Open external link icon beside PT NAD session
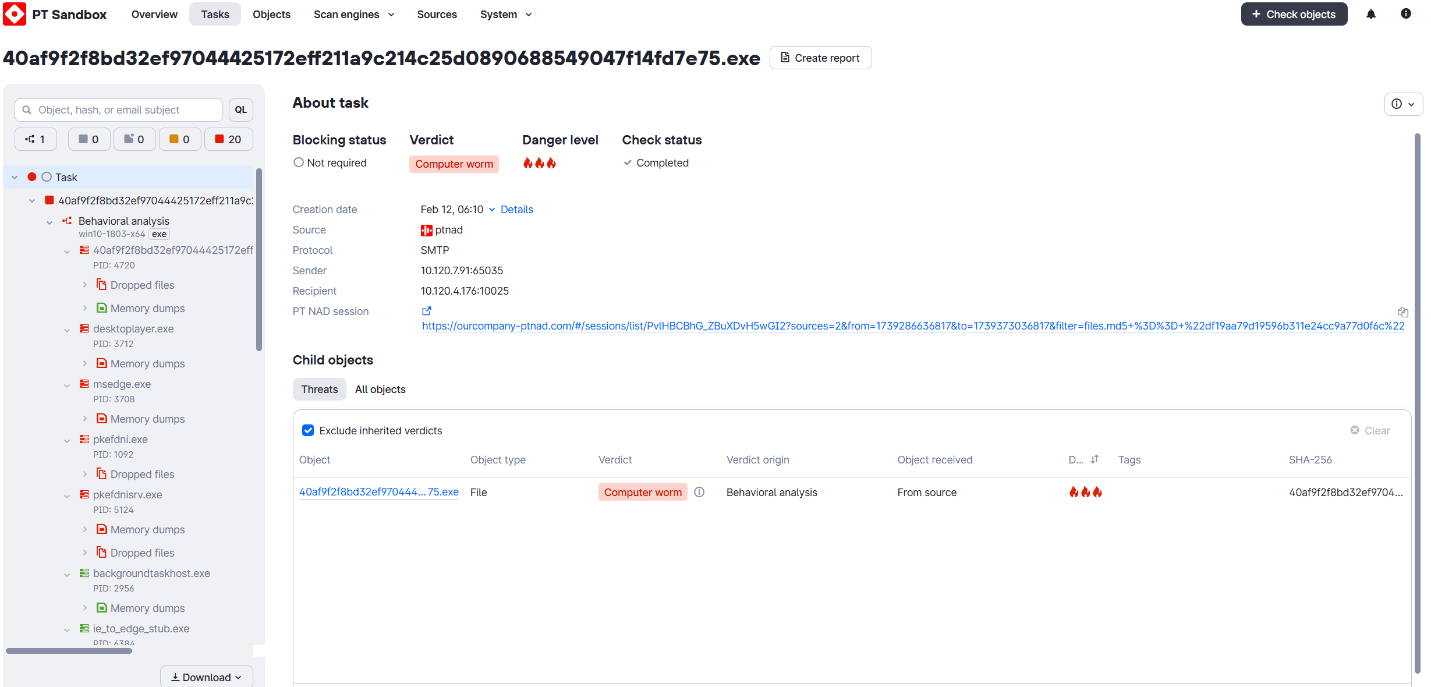Viewport: 1431px width, 687px height. tap(427, 311)
